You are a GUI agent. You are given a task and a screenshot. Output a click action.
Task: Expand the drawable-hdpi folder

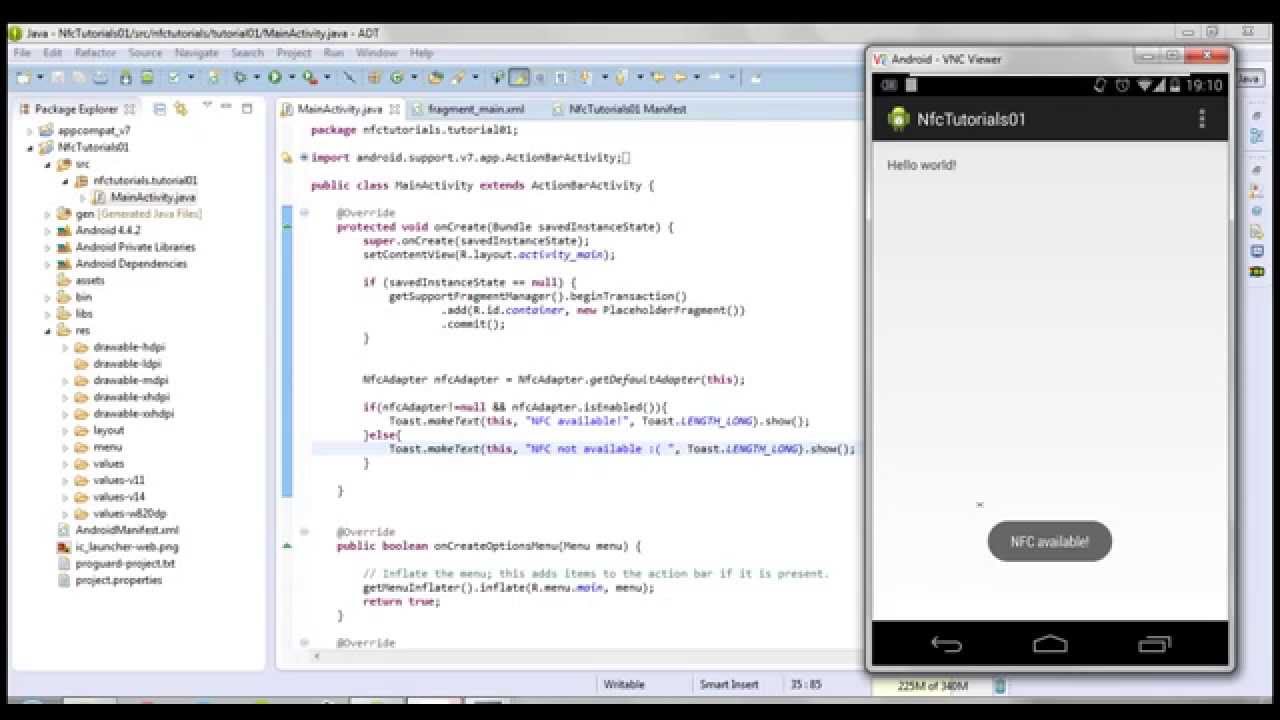[x=66, y=348]
